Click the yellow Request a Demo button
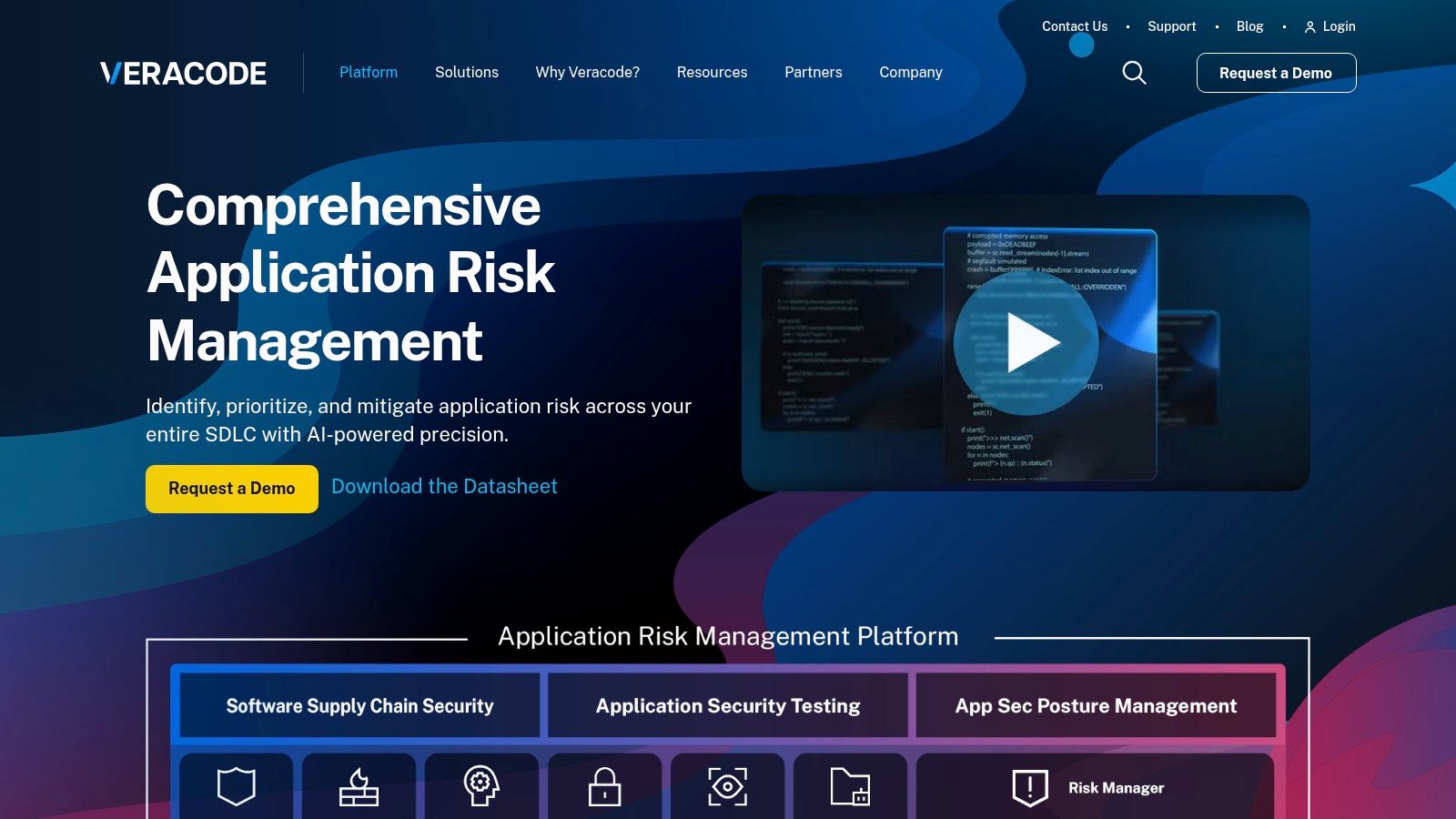Screen dimensions: 1456x819 232,489
